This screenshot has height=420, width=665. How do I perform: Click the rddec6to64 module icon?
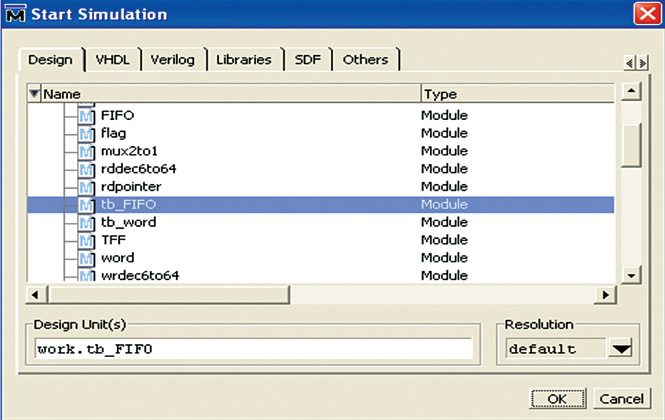pyautogui.click(x=85, y=169)
